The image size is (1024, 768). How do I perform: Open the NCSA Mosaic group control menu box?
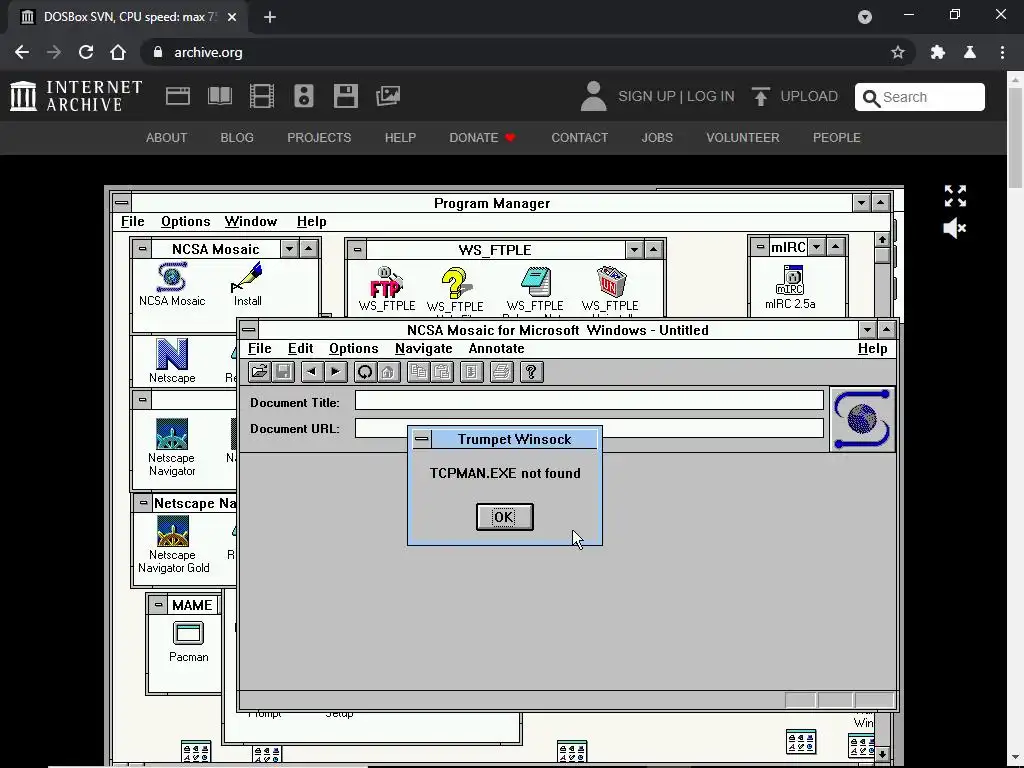[x=142, y=248]
